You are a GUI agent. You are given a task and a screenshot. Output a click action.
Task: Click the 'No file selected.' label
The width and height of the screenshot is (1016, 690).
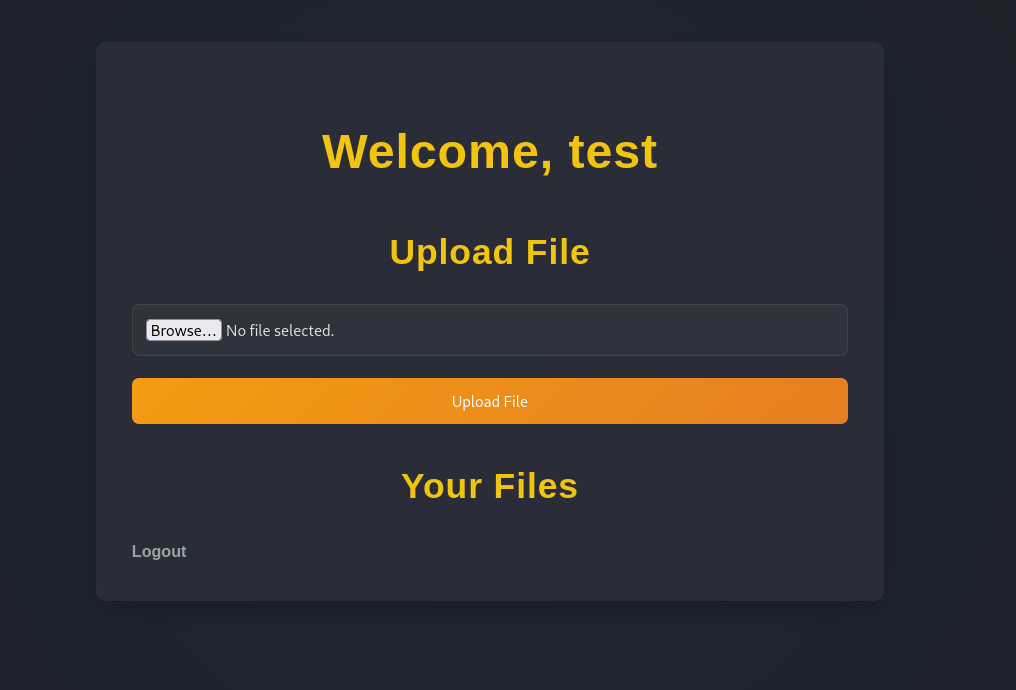280,330
